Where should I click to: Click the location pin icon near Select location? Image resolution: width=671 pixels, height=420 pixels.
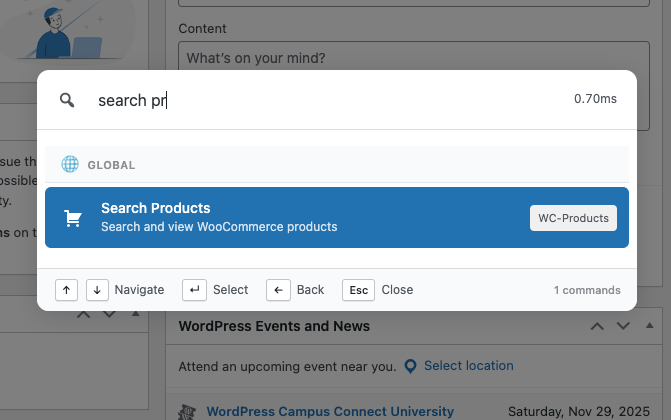(x=410, y=366)
